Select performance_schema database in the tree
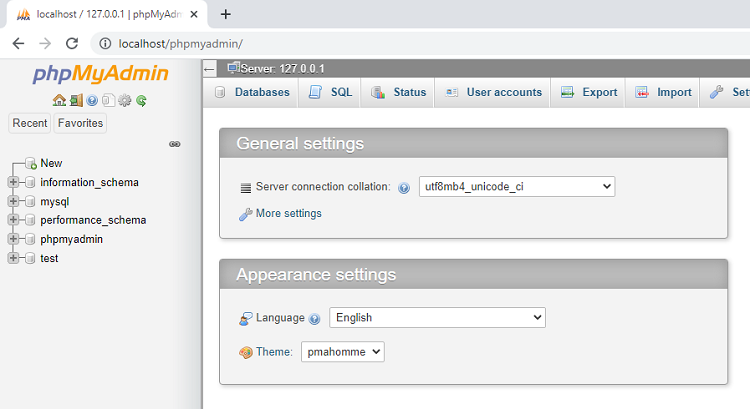 coord(93,220)
